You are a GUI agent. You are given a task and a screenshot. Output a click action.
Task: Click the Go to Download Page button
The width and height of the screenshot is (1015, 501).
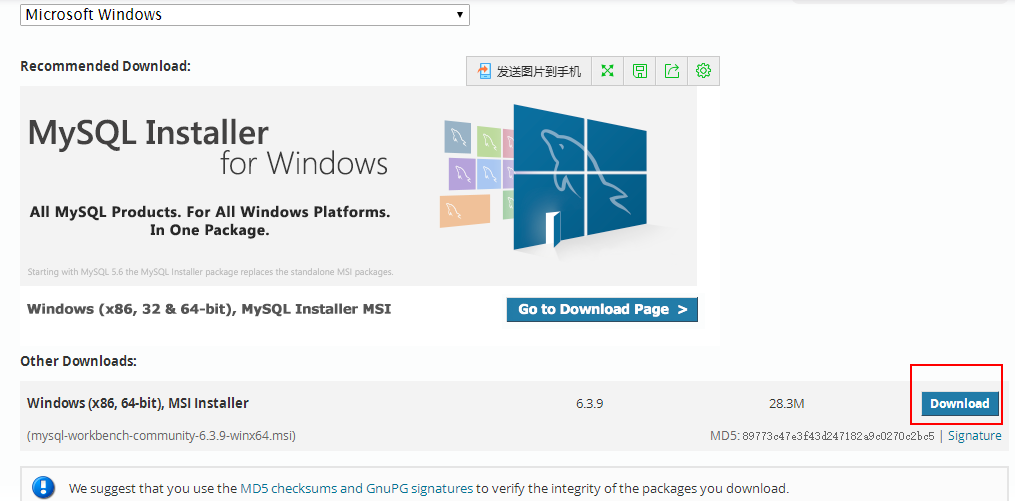click(602, 309)
